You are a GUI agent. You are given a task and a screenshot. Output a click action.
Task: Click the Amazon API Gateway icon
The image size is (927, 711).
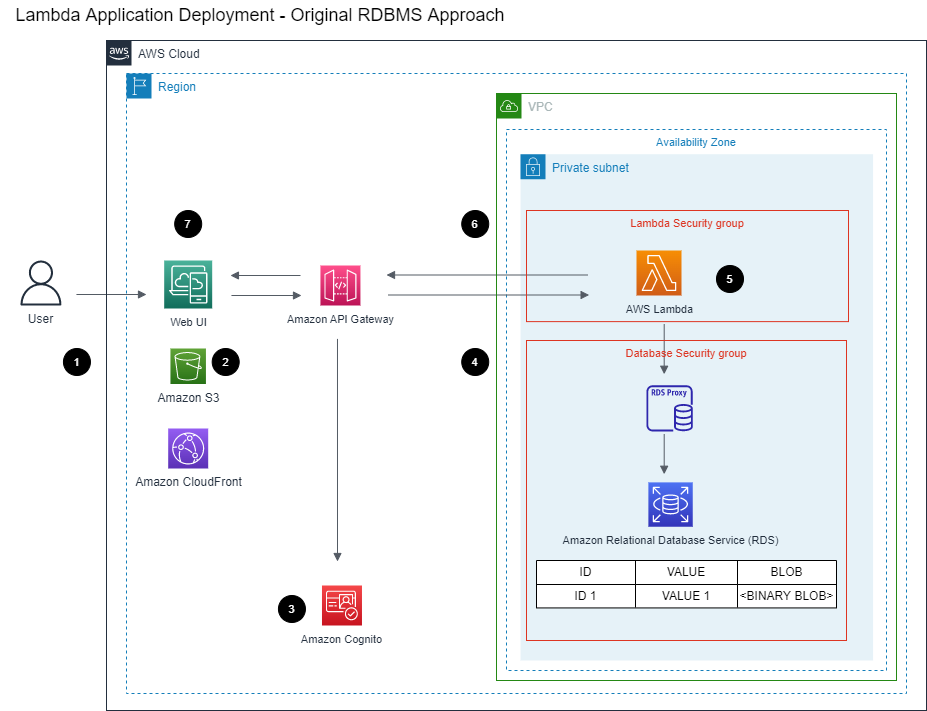click(x=340, y=285)
